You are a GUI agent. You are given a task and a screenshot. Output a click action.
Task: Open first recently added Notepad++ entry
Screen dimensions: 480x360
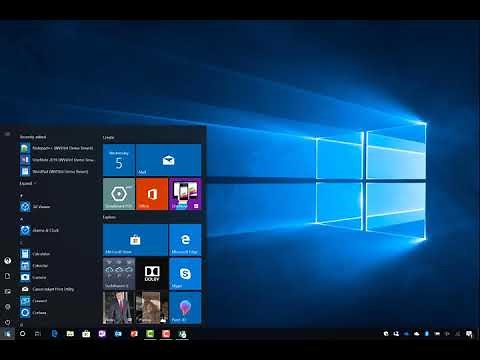click(58, 148)
